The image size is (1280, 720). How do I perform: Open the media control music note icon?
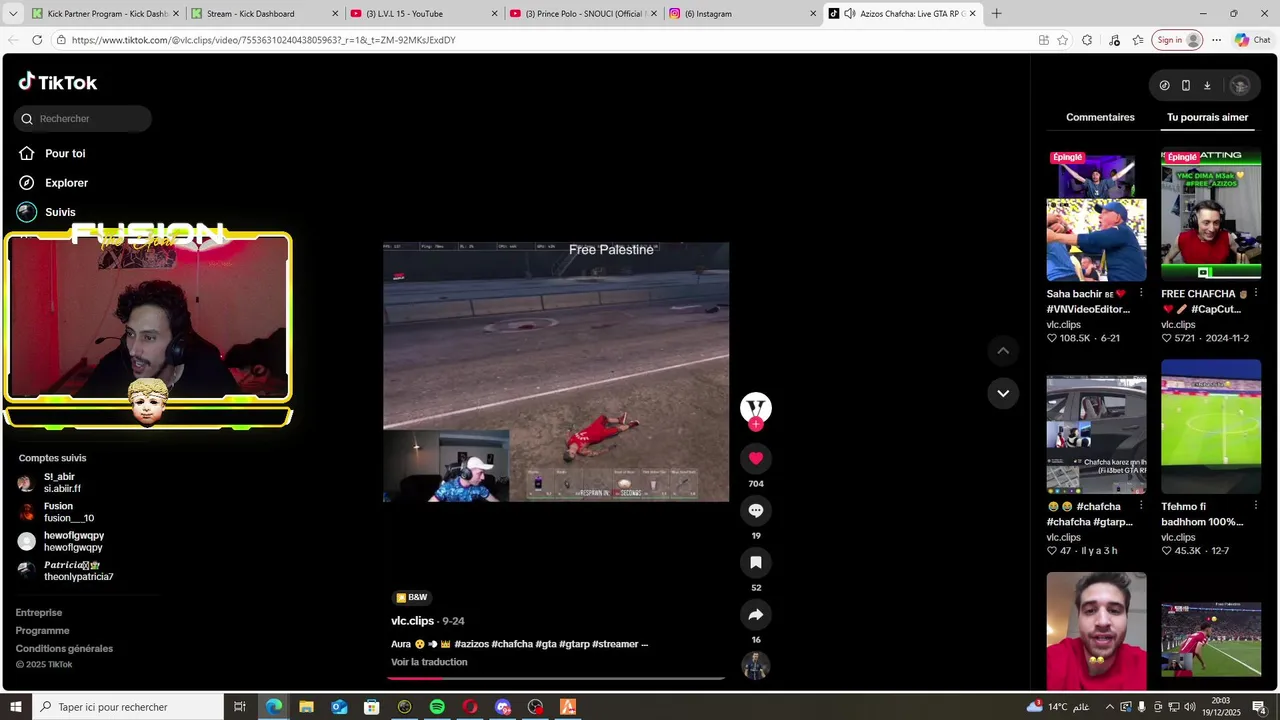click(x=1114, y=40)
